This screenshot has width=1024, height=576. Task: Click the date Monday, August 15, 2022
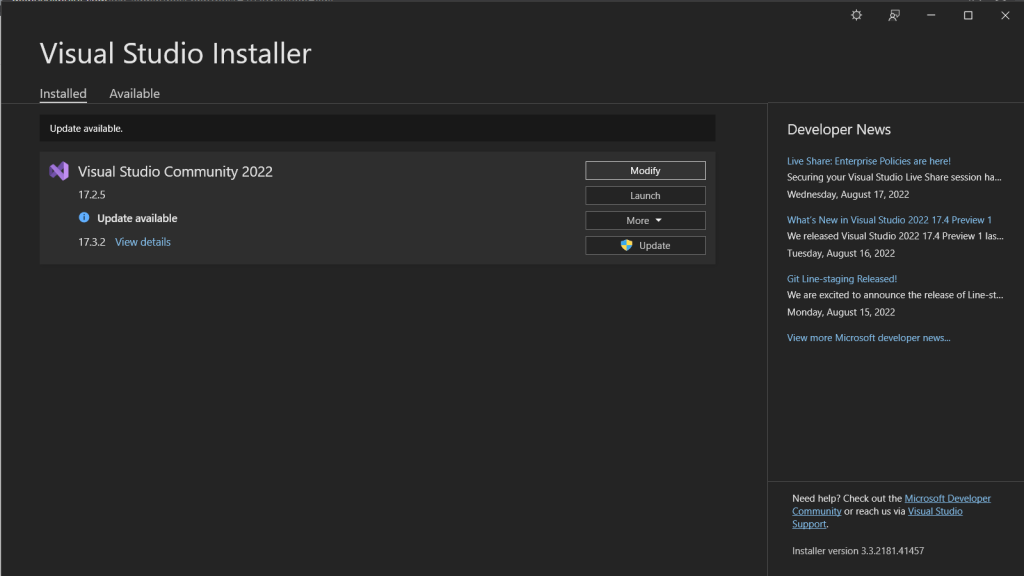click(840, 312)
